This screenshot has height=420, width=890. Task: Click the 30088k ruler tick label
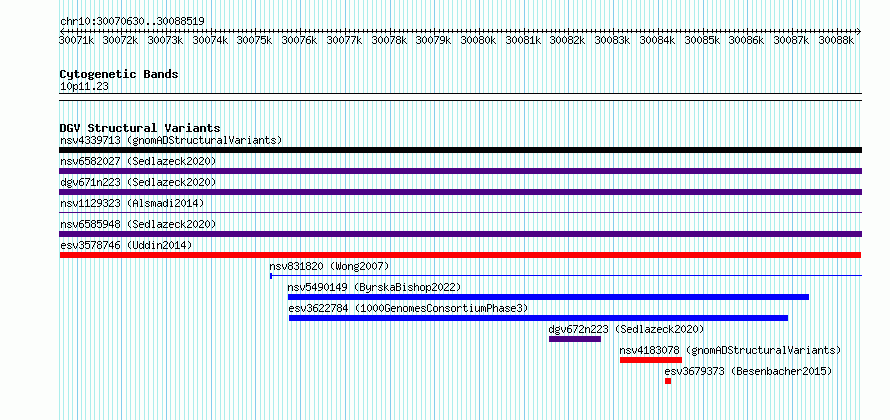coord(836,40)
